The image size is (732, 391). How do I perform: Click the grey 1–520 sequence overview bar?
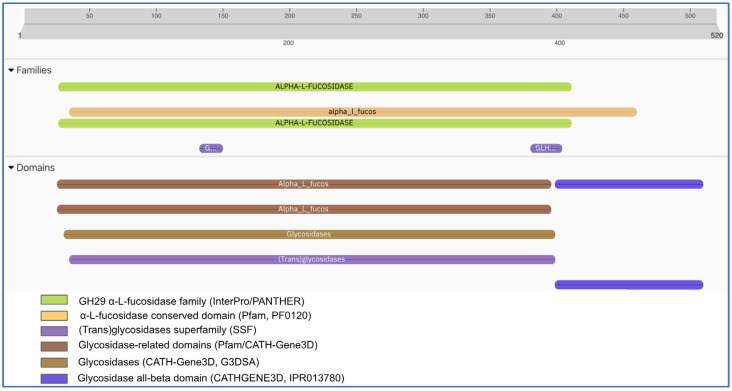[368, 32]
